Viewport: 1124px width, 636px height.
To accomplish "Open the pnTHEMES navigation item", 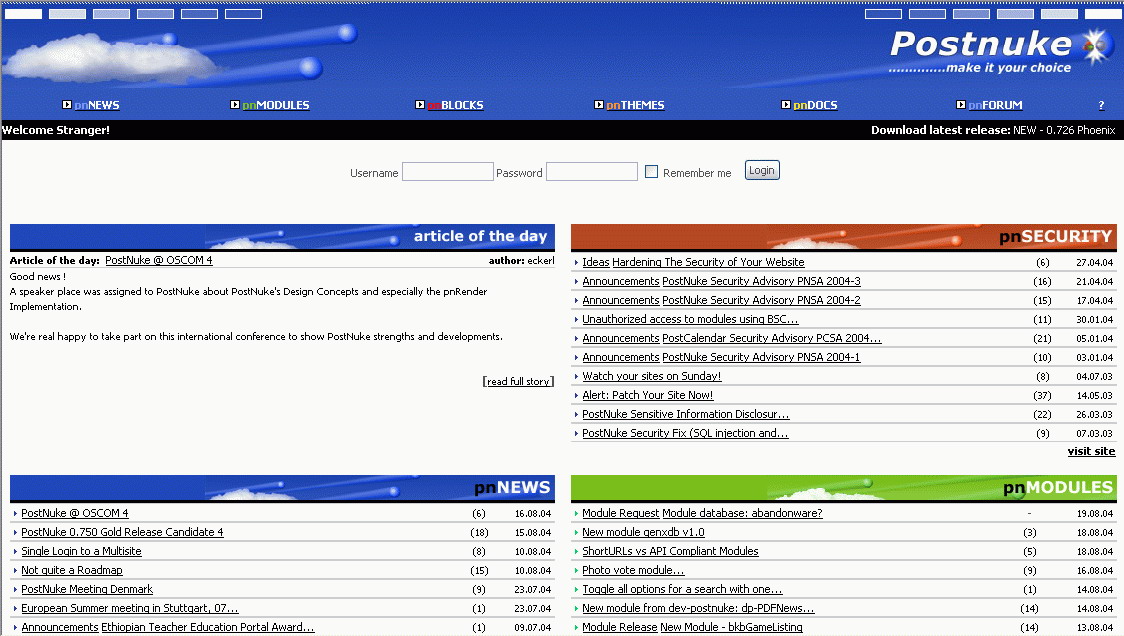I will pos(635,105).
